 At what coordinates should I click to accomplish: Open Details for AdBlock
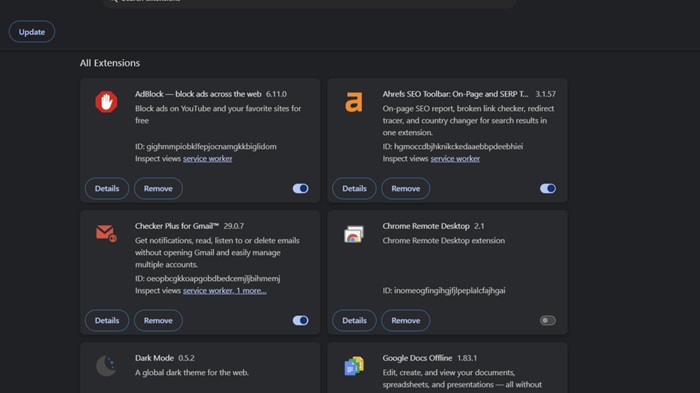click(107, 188)
